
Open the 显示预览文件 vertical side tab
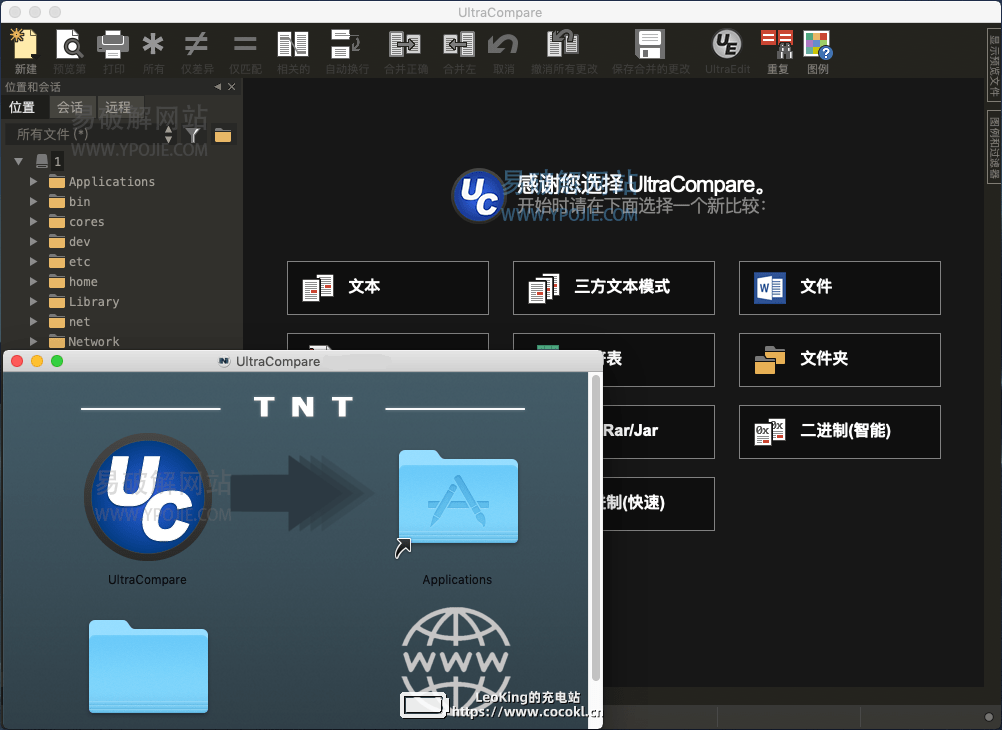click(x=994, y=64)
